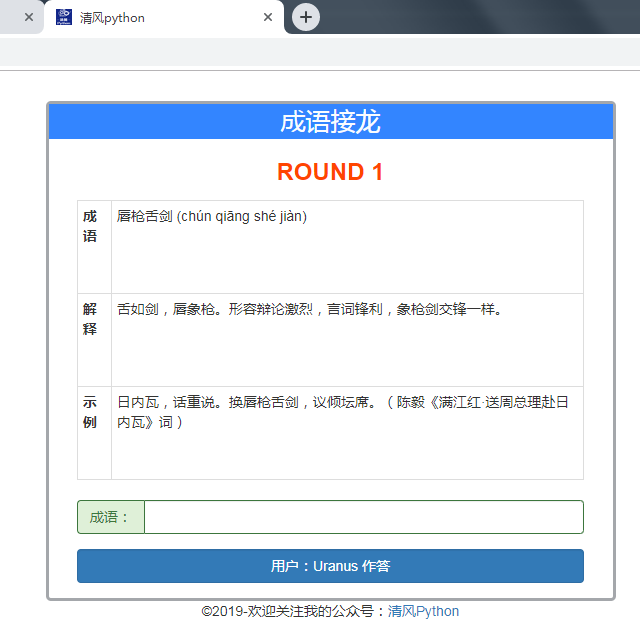Click the 清风python tab favicon

coord(64,17)
